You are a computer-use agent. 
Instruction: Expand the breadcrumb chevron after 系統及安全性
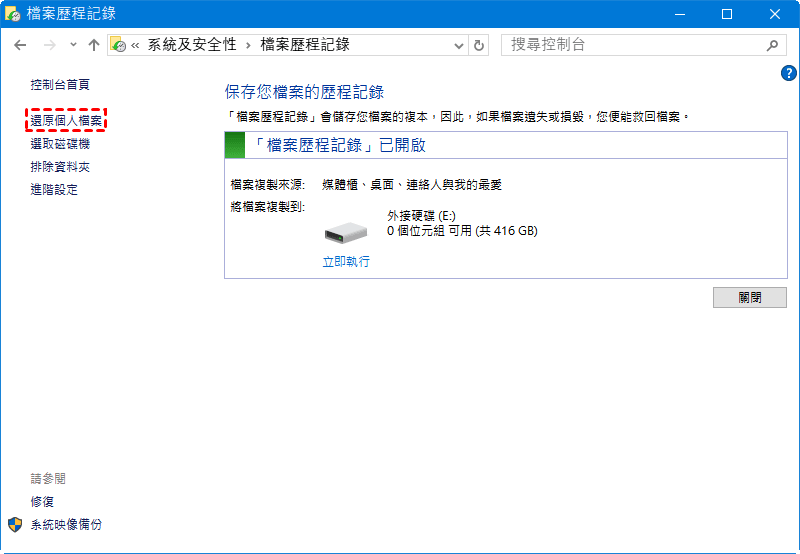click(x=248, y=45)
